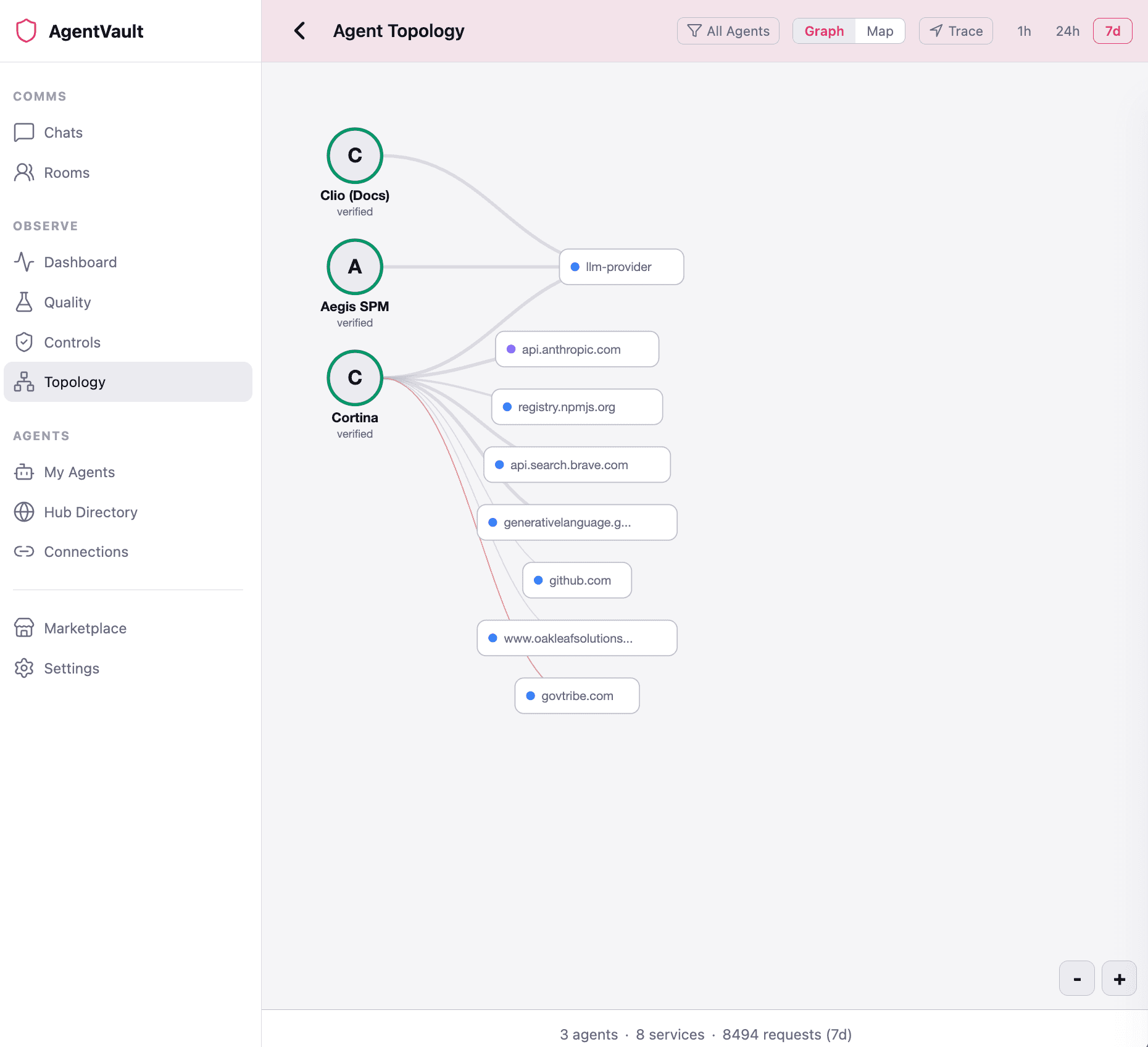Switch view to Map mode
The image size is (1148, 1047).
[880, 31]
